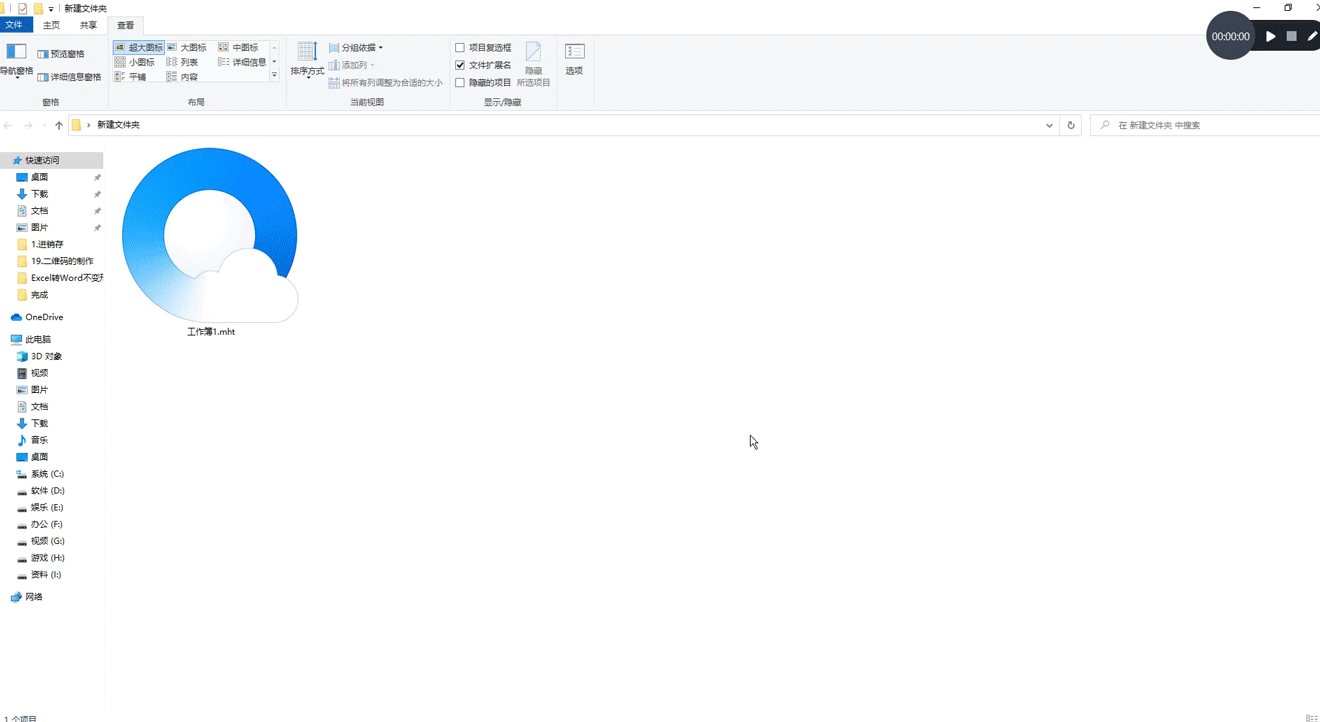Switch to the 主页 ribbon tab

(x=51, y=25)
